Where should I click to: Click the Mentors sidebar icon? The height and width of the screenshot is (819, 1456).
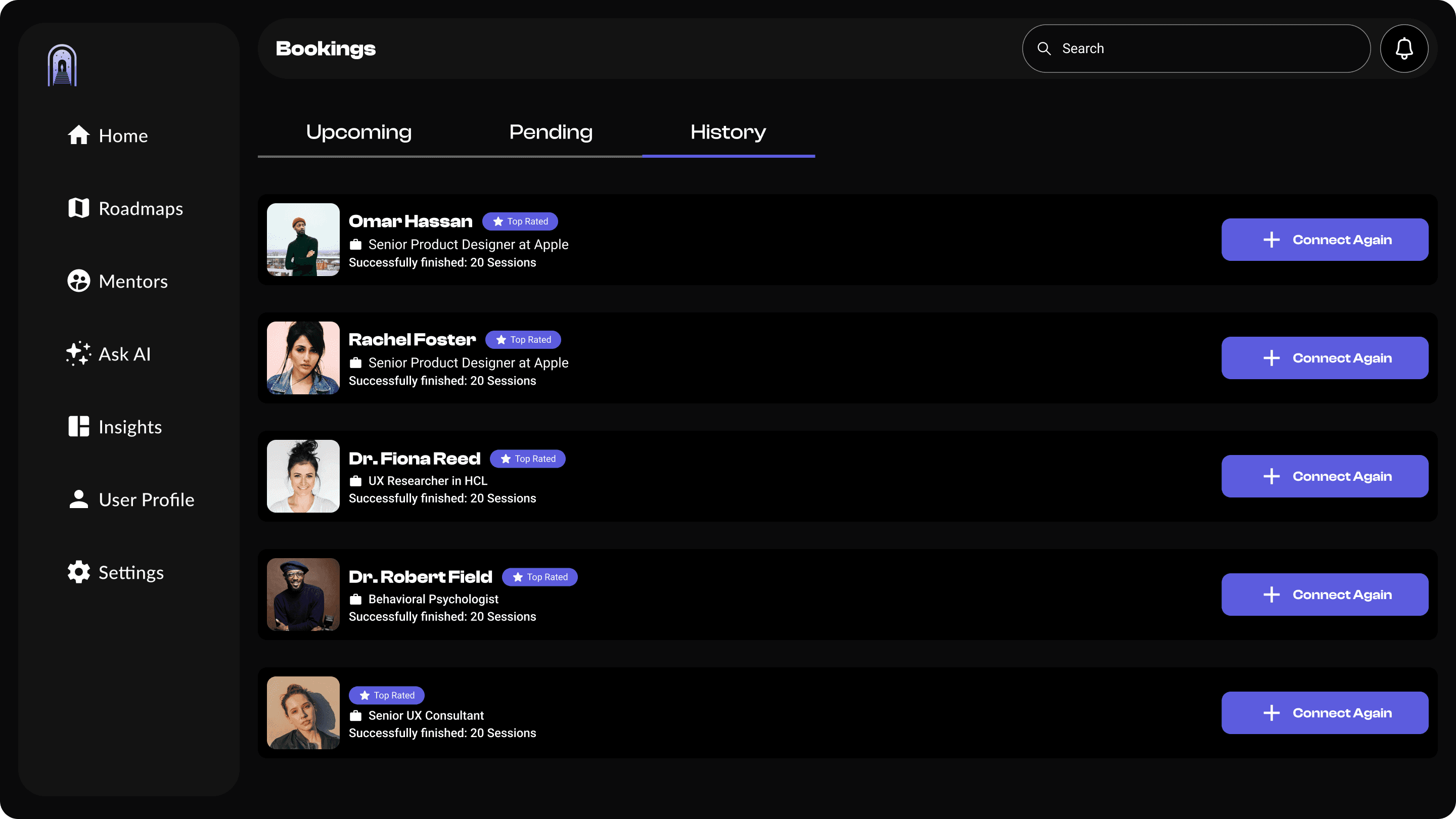[78, 281]
